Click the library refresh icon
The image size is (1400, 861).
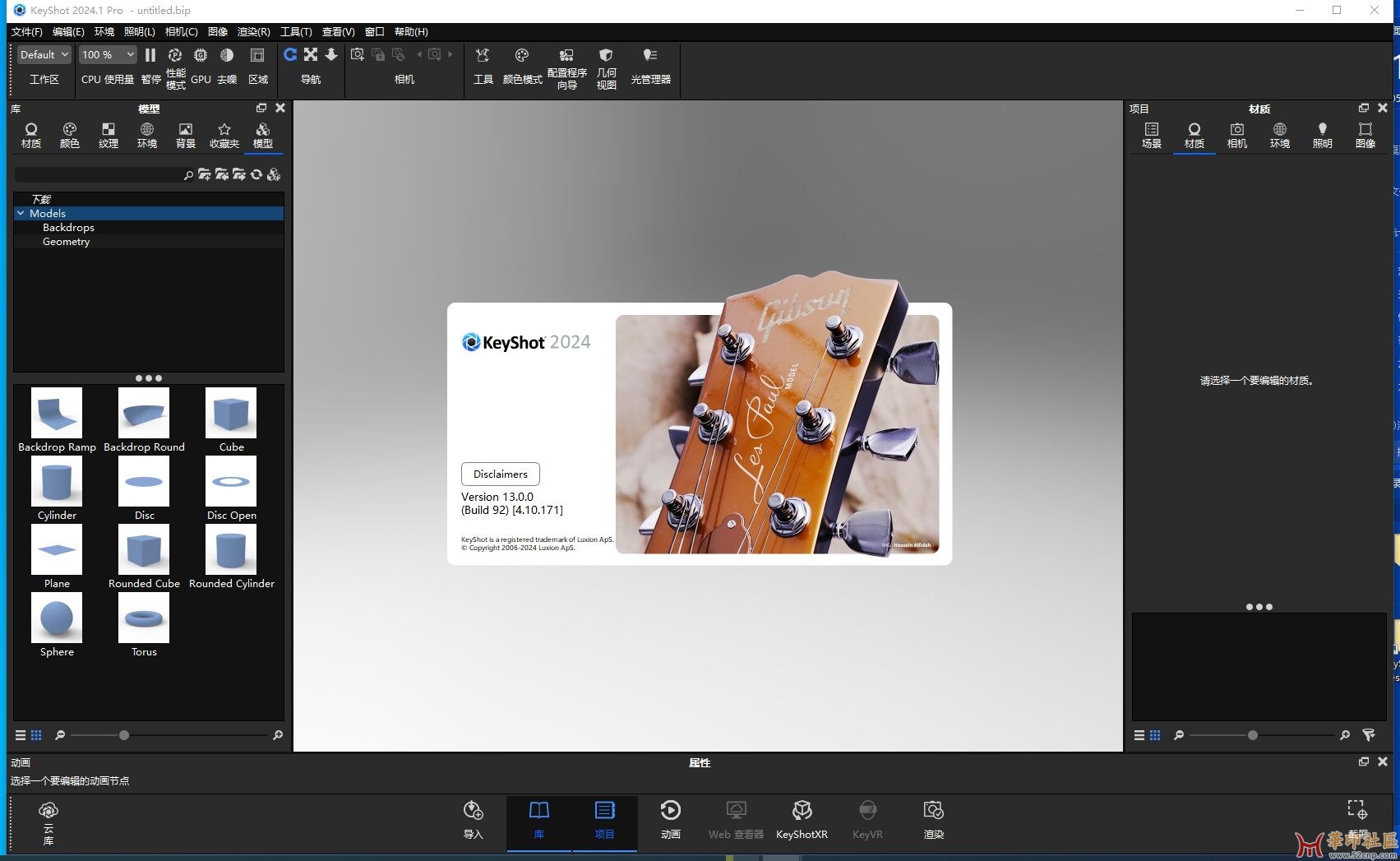click(x=256, y=174)
